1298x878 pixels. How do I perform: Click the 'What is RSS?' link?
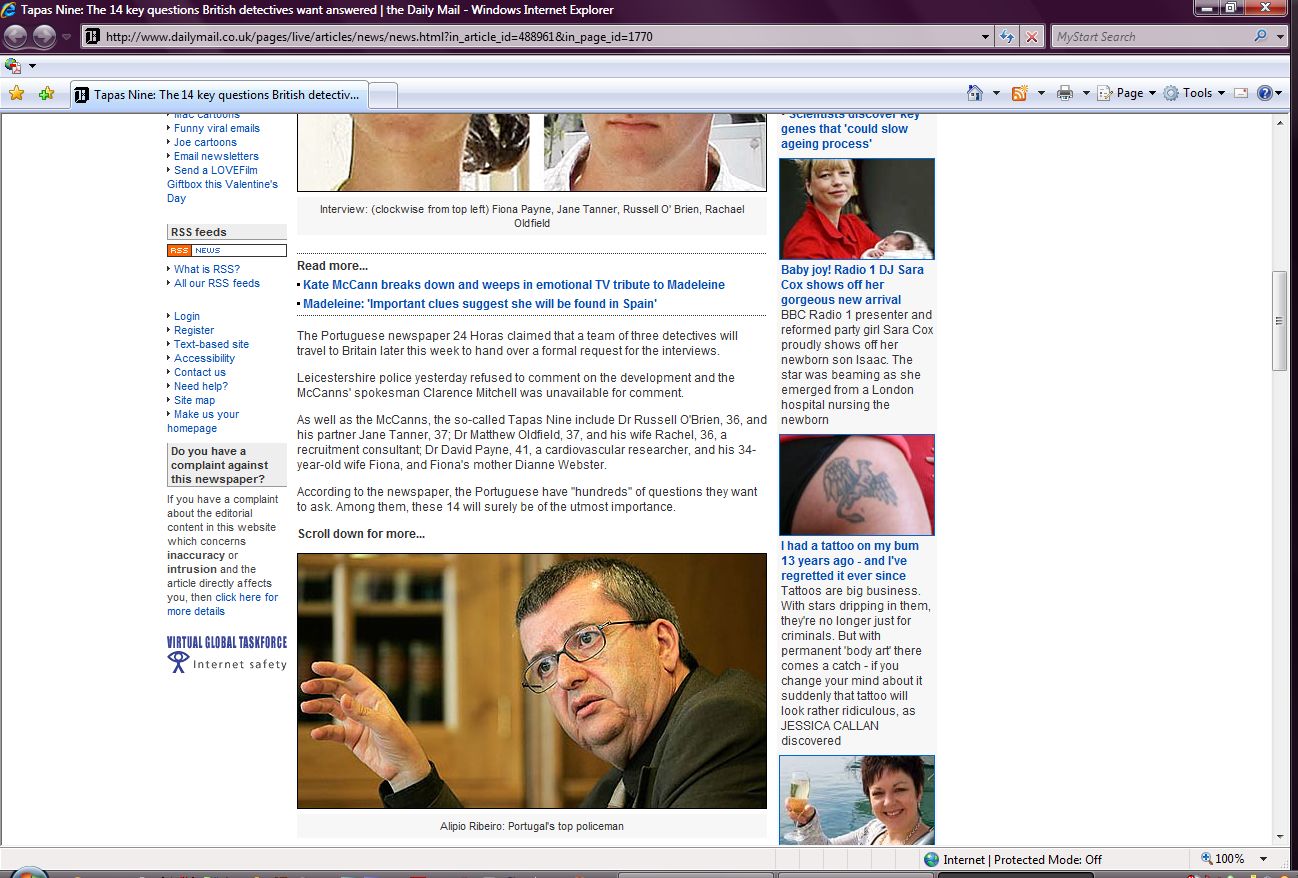[x=207, y=269]
